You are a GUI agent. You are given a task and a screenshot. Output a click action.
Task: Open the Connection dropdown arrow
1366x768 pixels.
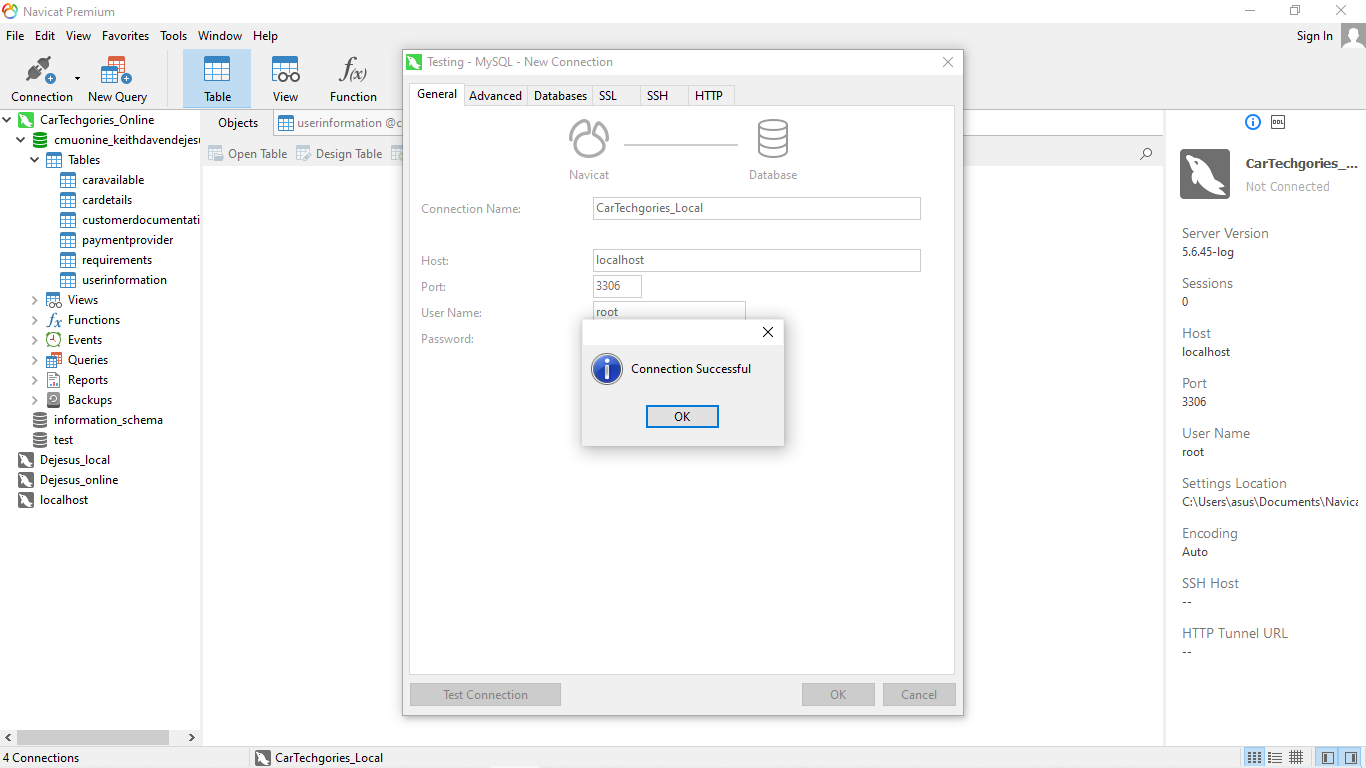pyautogui.click(x=77, y=78)
